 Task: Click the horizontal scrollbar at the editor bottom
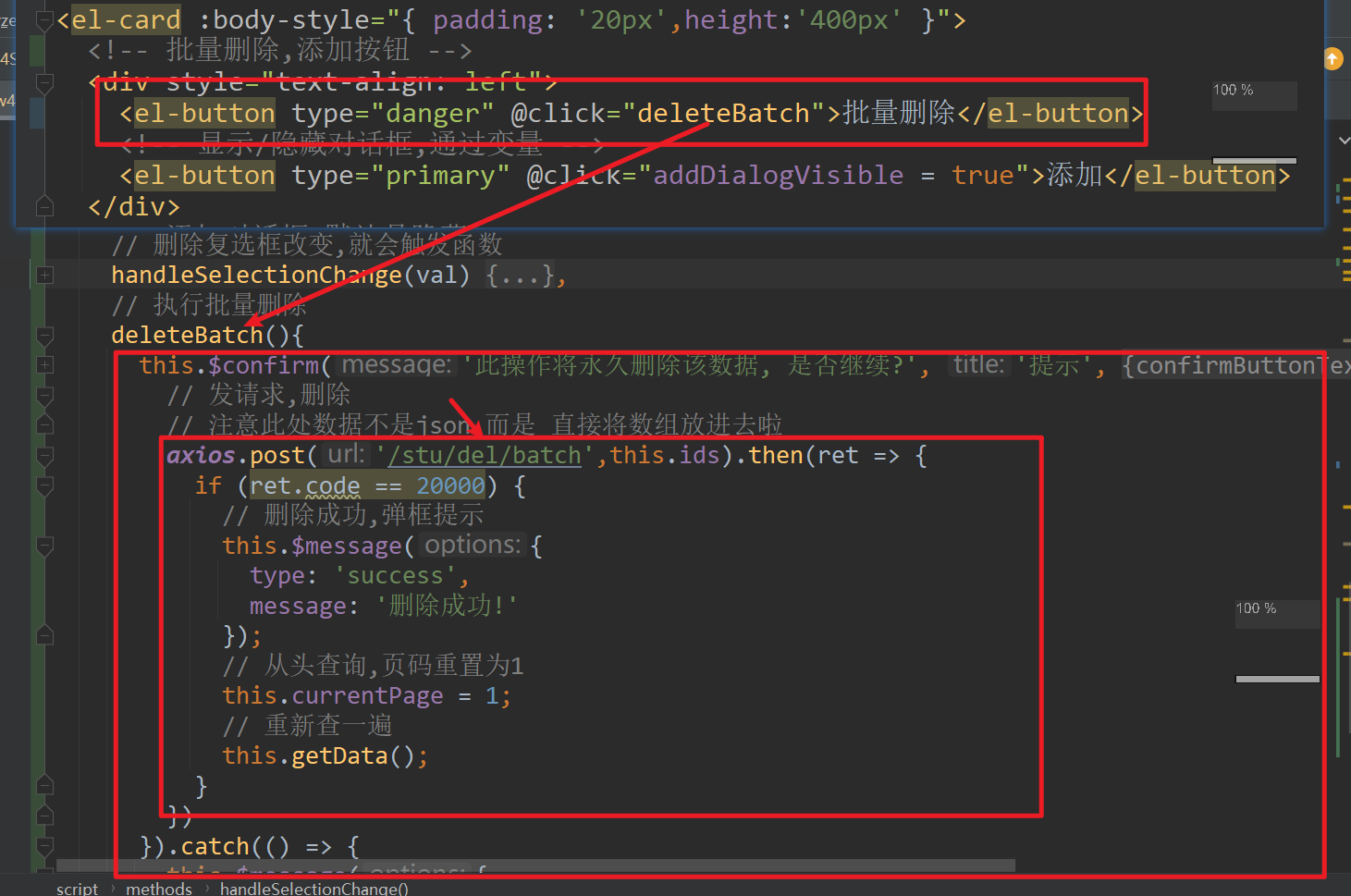coord(536,865)
